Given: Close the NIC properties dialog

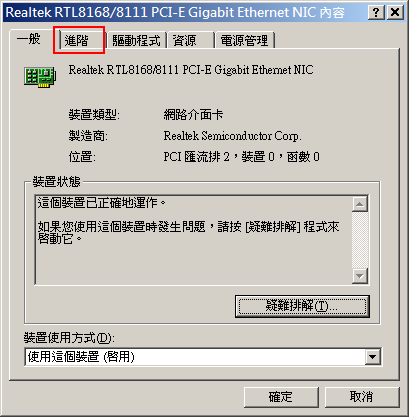Looking at the screenshot, I should [395, 13].
